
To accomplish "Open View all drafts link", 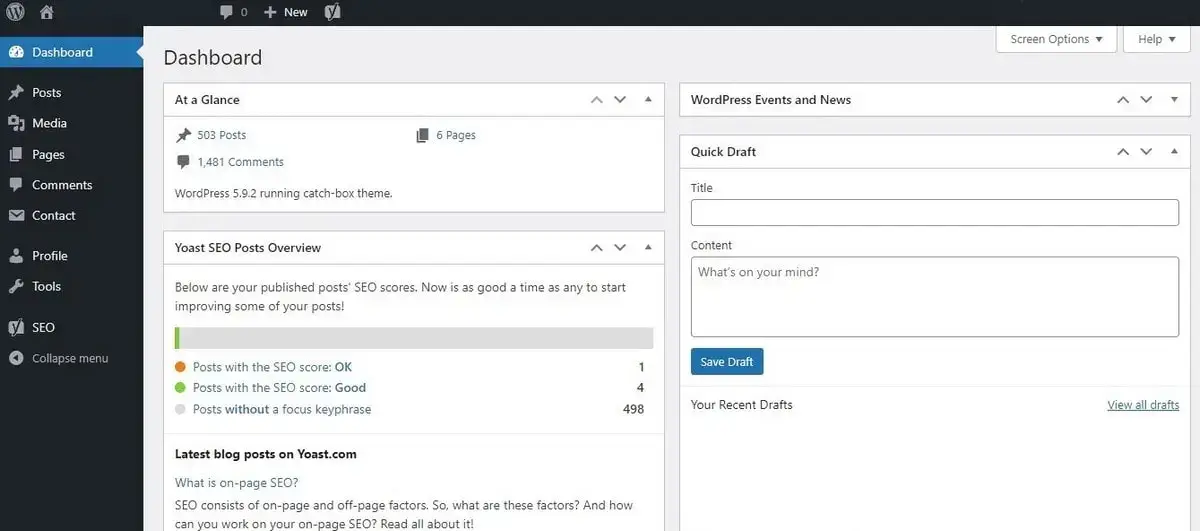I will [1143, 405].
